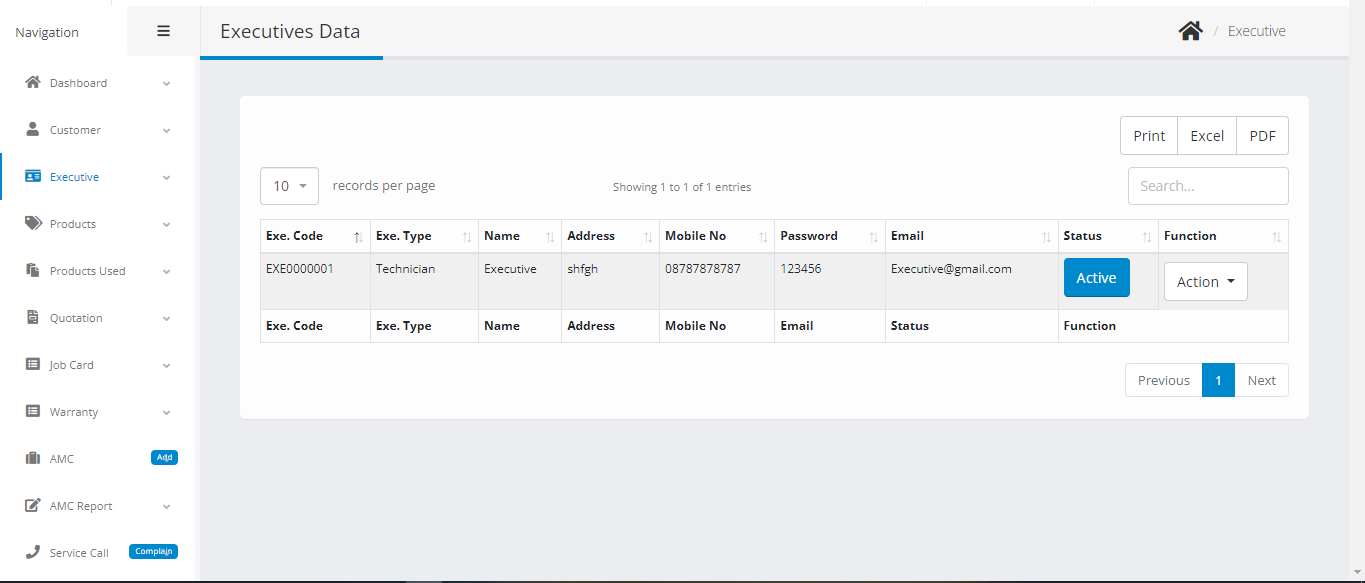Export the table using the Excel button
This screenshot has width=1365, height=583.
pyautogui.click(x=1206, y=135)
